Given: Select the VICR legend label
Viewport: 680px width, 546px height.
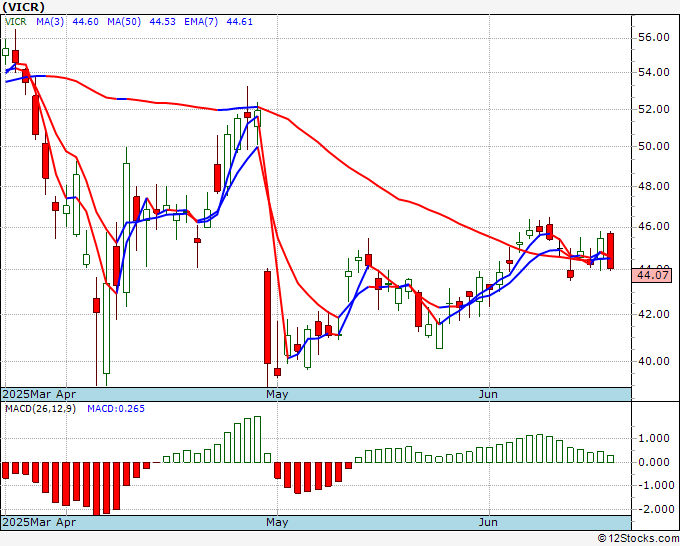Looking at the screenshot, I should point(16,22).
